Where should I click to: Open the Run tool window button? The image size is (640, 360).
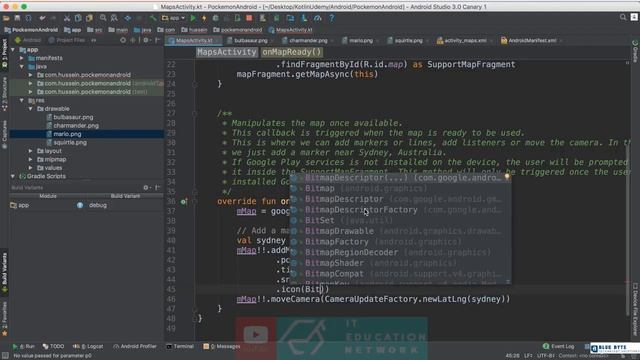(x=23, y=346)
